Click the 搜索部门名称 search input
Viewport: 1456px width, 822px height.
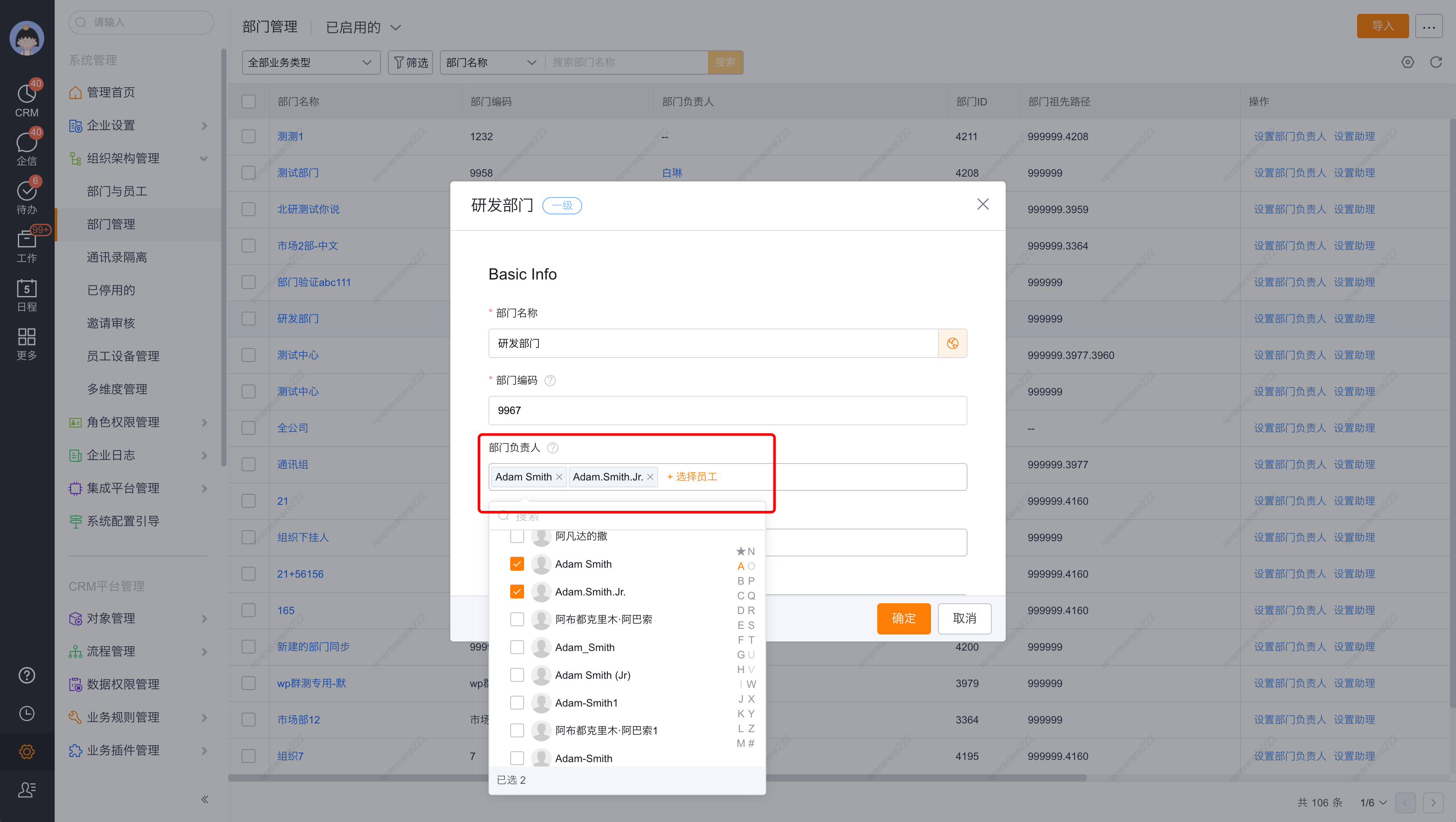click(x=626, y=62)
